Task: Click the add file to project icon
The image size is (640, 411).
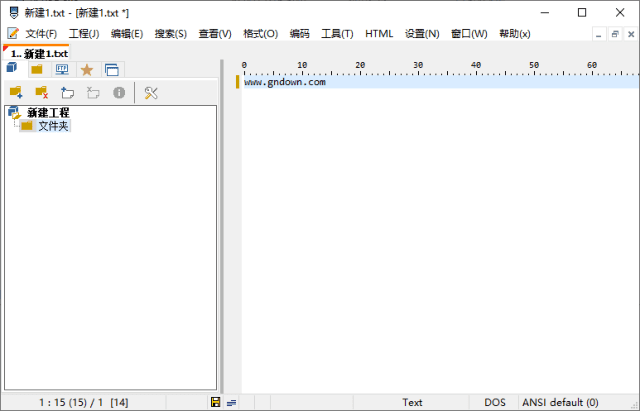Action: [x=68, y=93]
